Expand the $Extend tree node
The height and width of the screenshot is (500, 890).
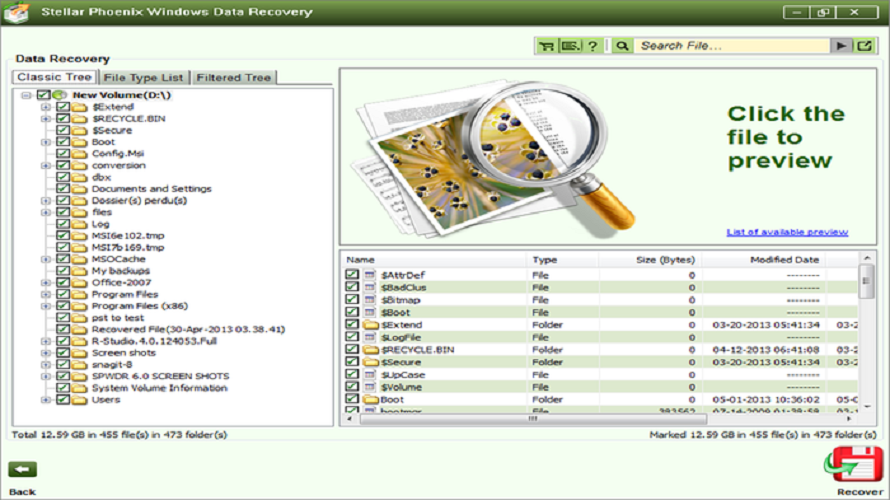point(45,107)
